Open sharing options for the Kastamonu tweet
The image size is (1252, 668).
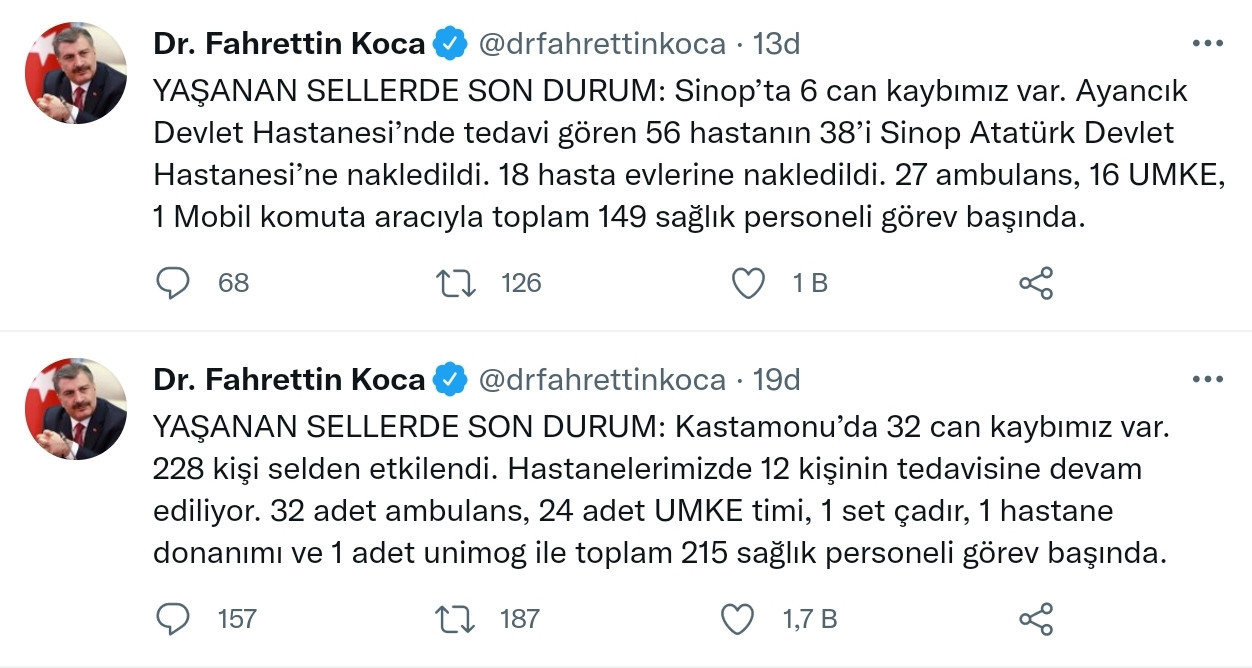point(1037,619)
